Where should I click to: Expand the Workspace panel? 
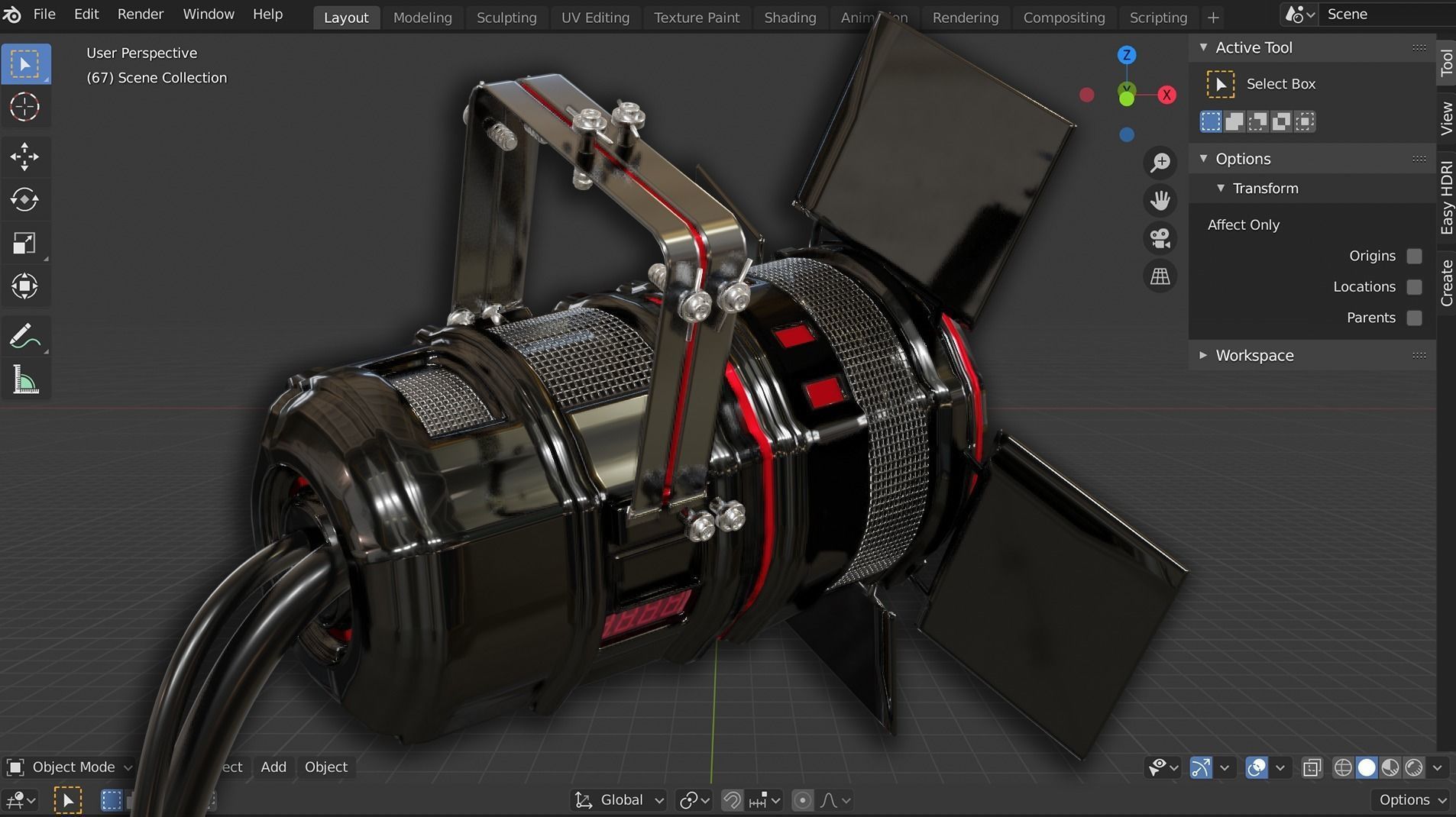point(1204,356)
